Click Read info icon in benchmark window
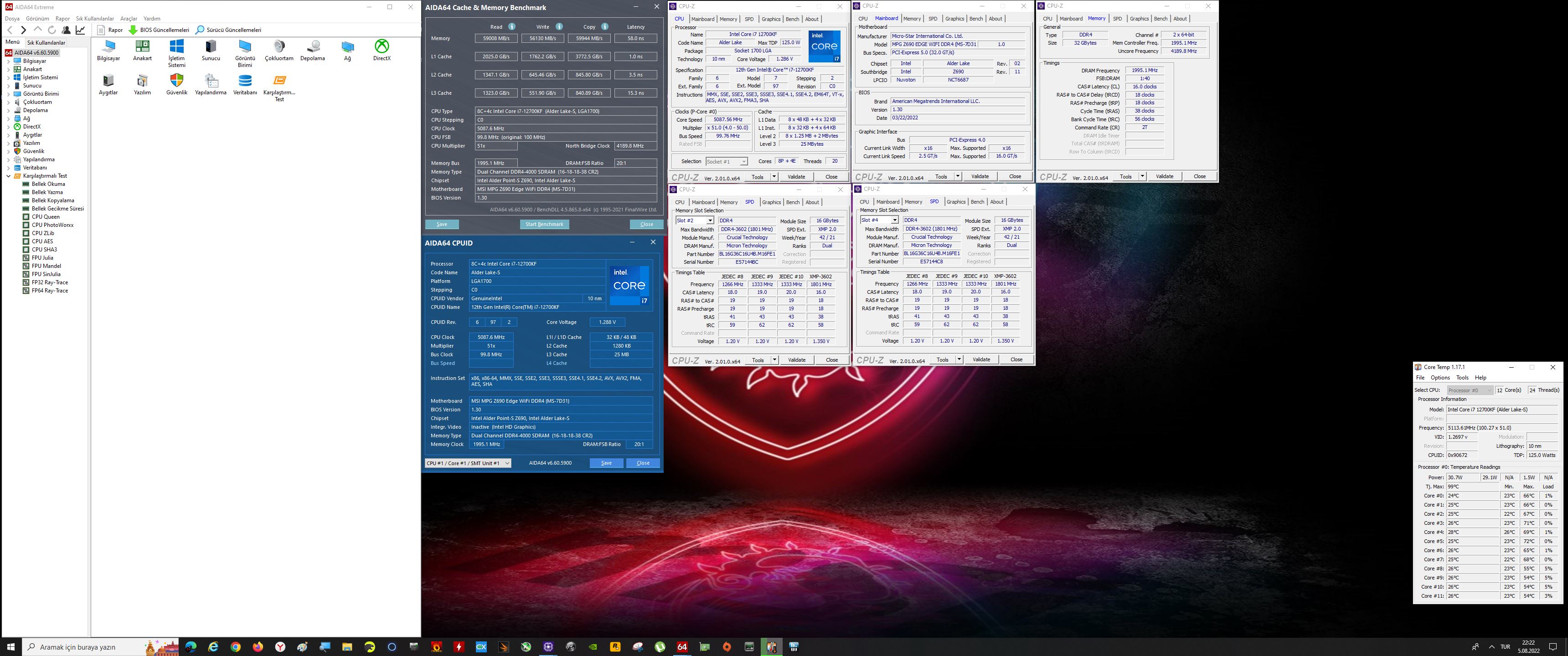 (512, 27)
